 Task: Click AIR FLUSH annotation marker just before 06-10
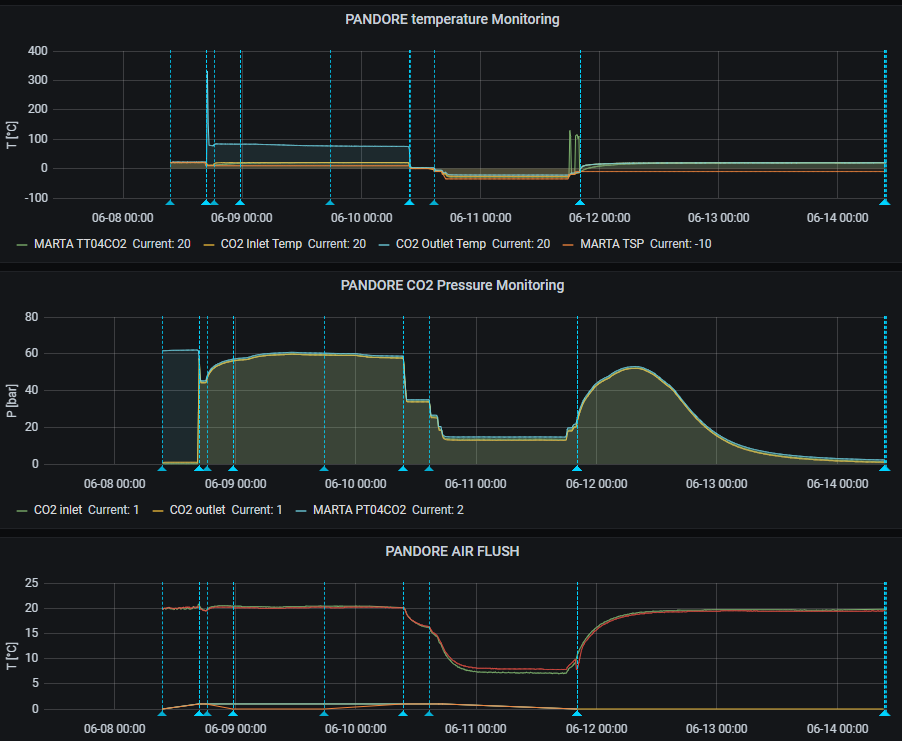[324, 711]
